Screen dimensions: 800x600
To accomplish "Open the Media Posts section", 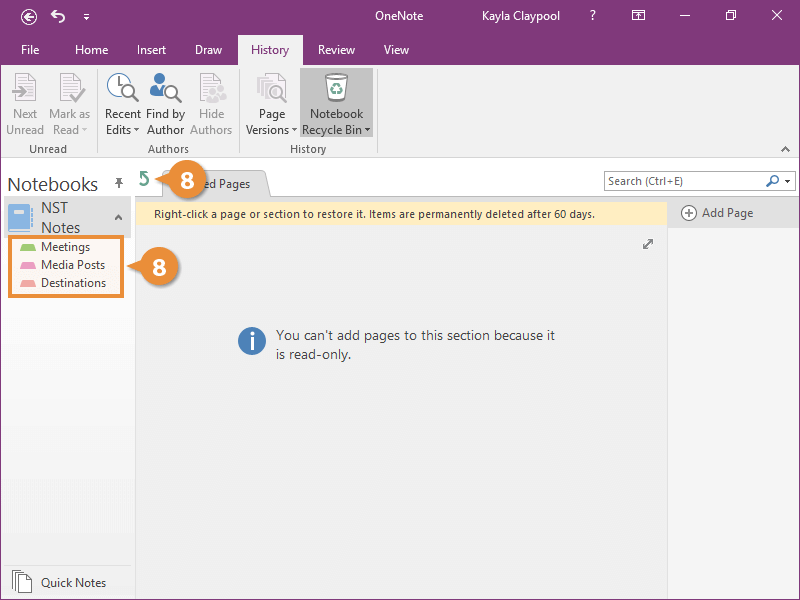I will tap(65, 265).
